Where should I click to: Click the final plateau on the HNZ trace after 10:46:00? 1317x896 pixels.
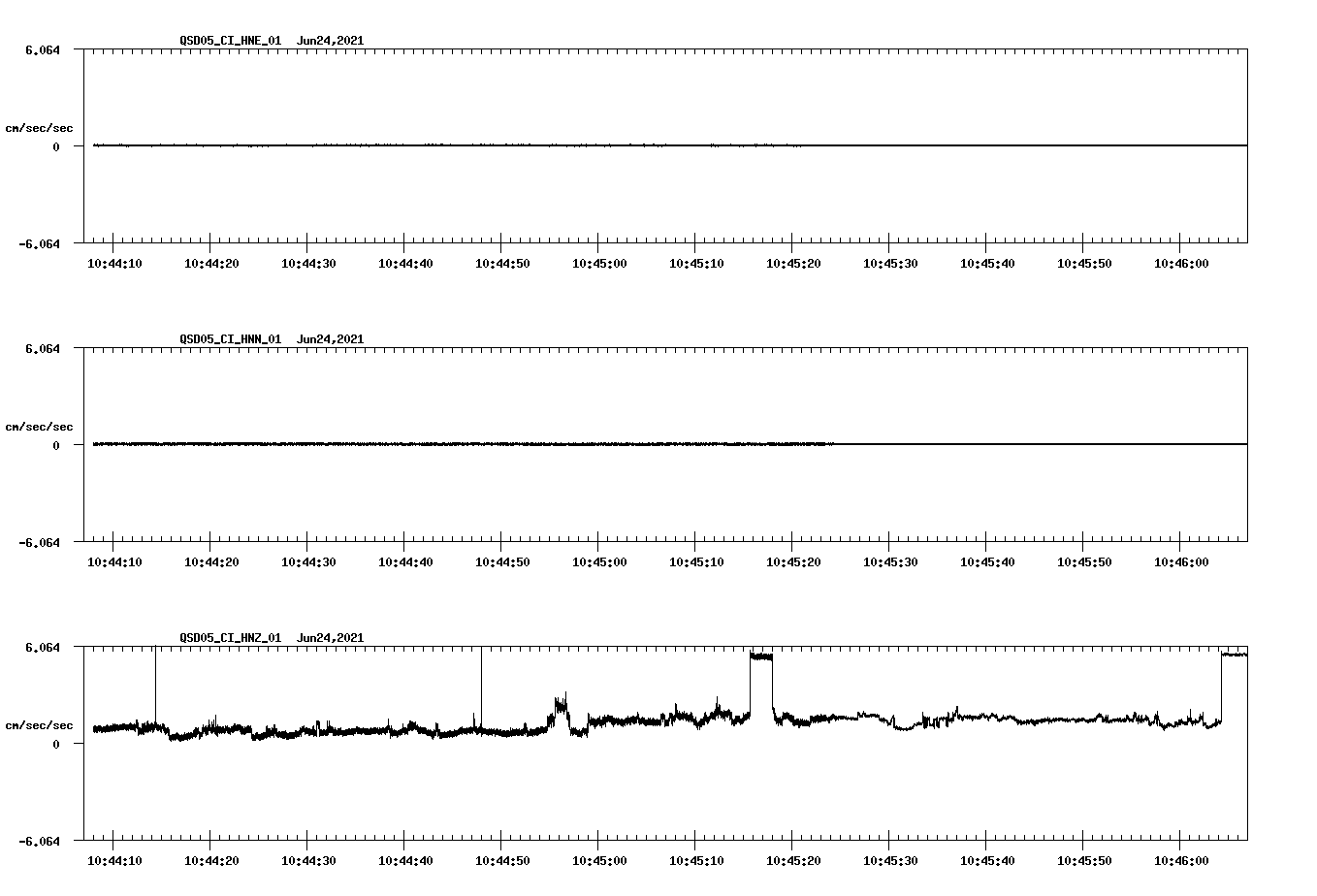pos(1234,655)
